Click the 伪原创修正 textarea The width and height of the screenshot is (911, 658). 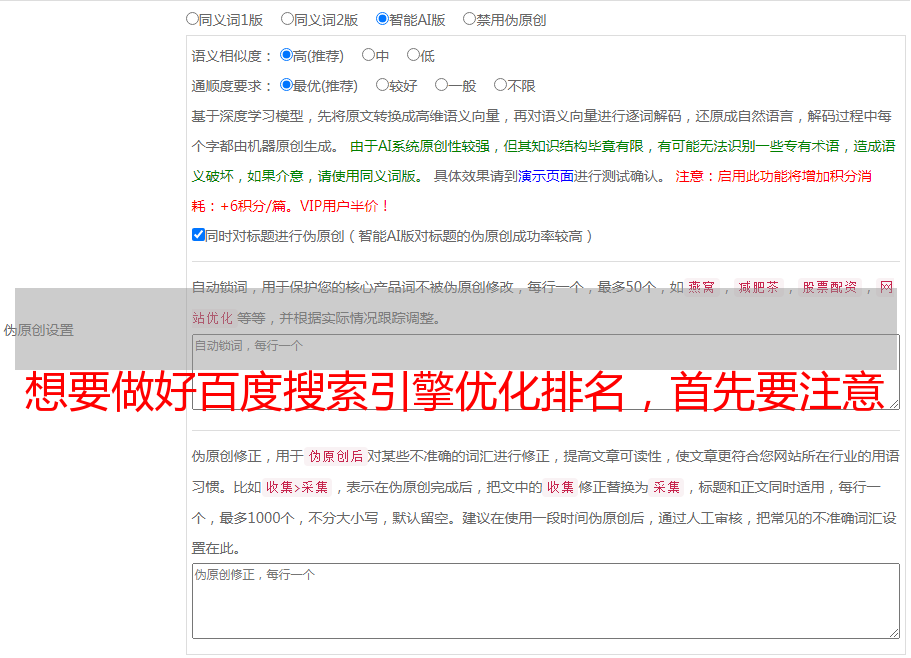pyautogui.click(x=546, y=601)
